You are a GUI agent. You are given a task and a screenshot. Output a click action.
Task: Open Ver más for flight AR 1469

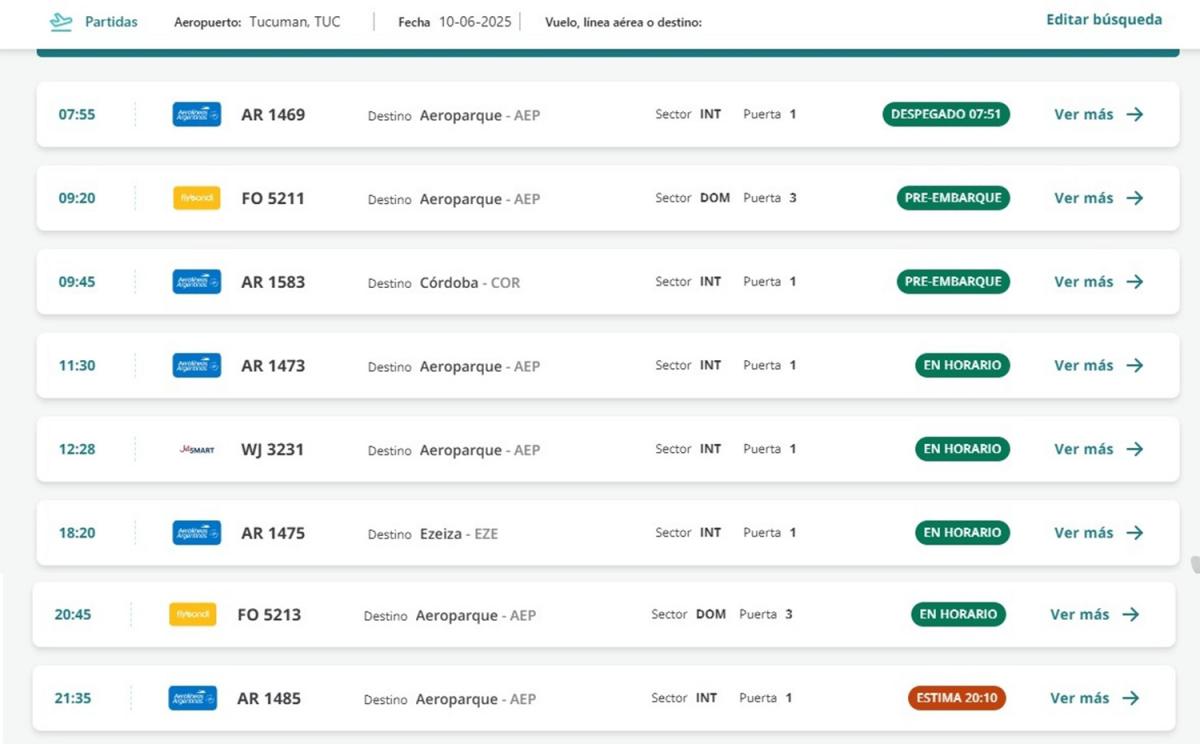(x=1084, y=114)
